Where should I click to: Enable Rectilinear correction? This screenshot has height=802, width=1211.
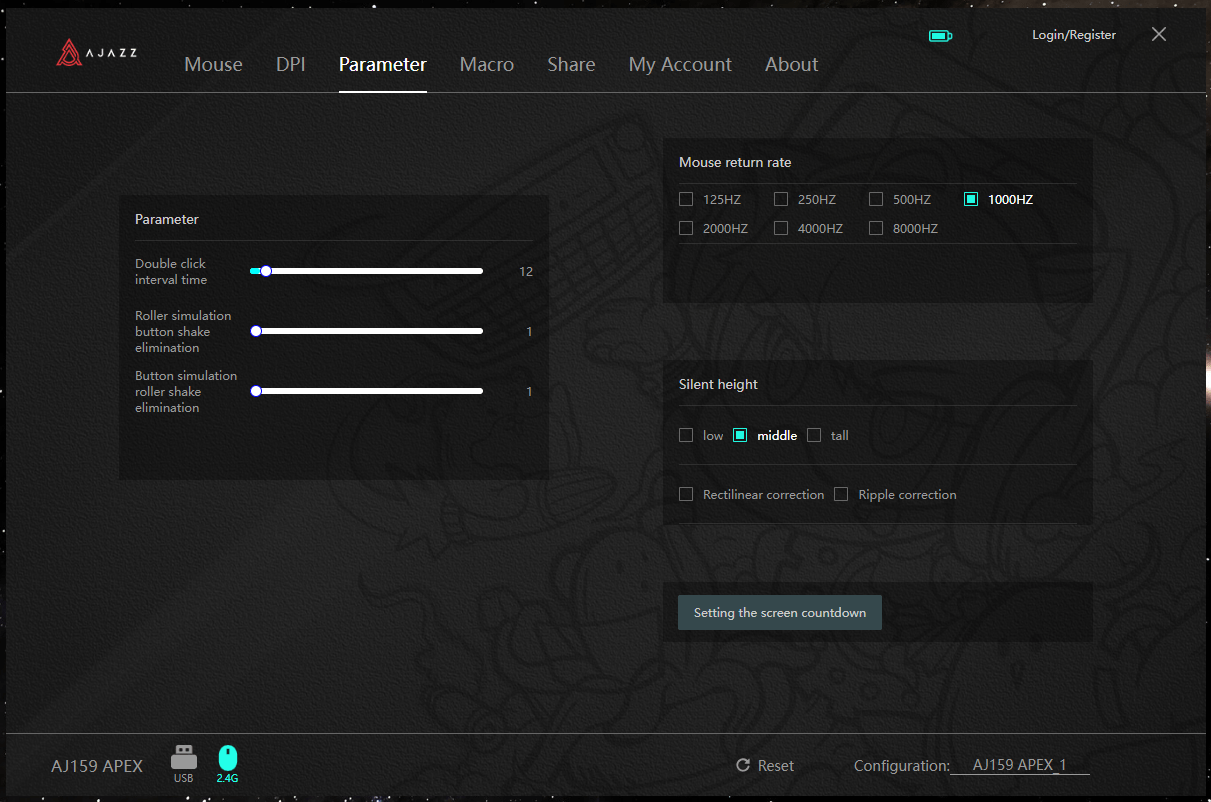686,494
